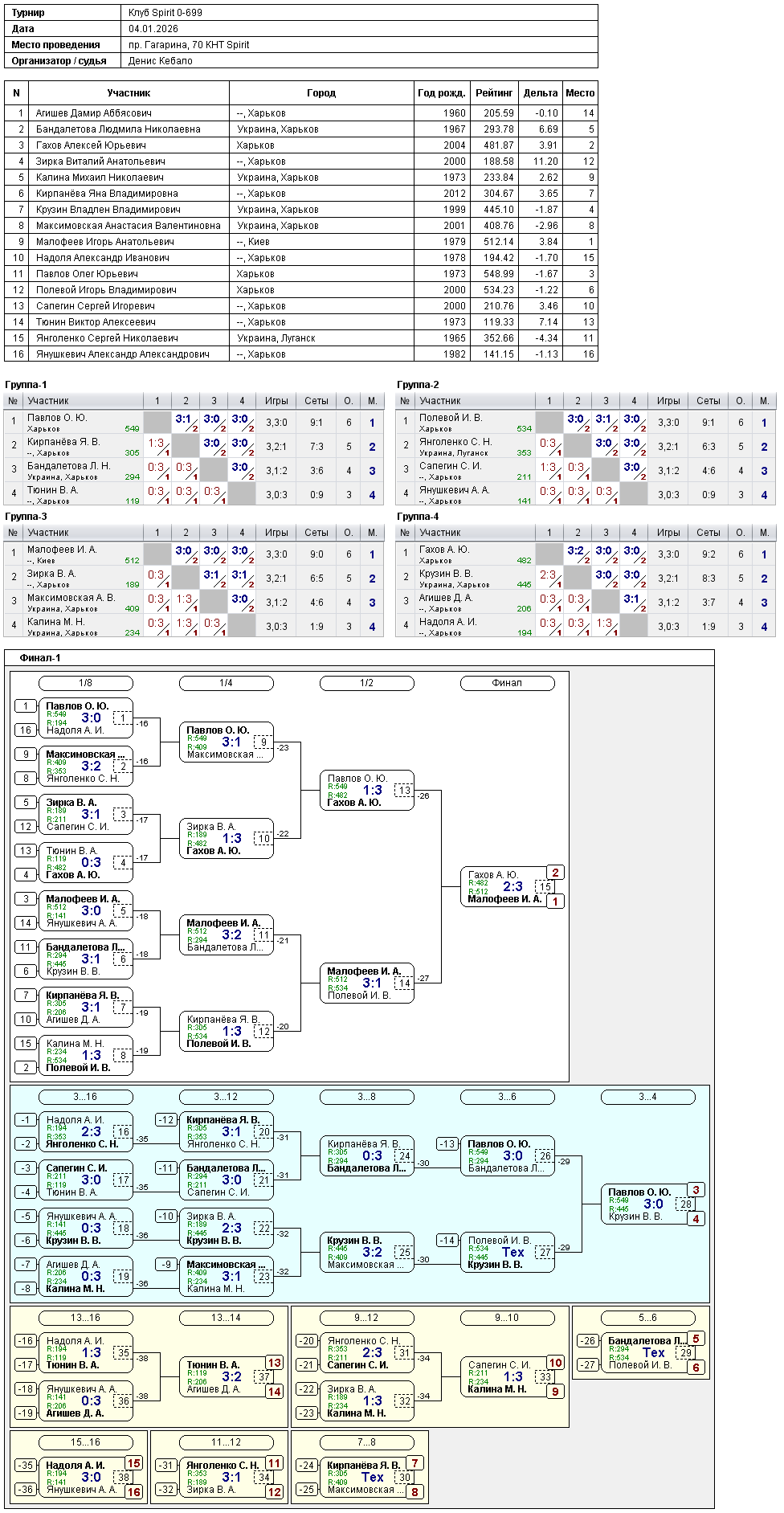Click the 'Группа-3' group title
The height and width of the screenshot is (1513, 784).
tap(26, 517)
